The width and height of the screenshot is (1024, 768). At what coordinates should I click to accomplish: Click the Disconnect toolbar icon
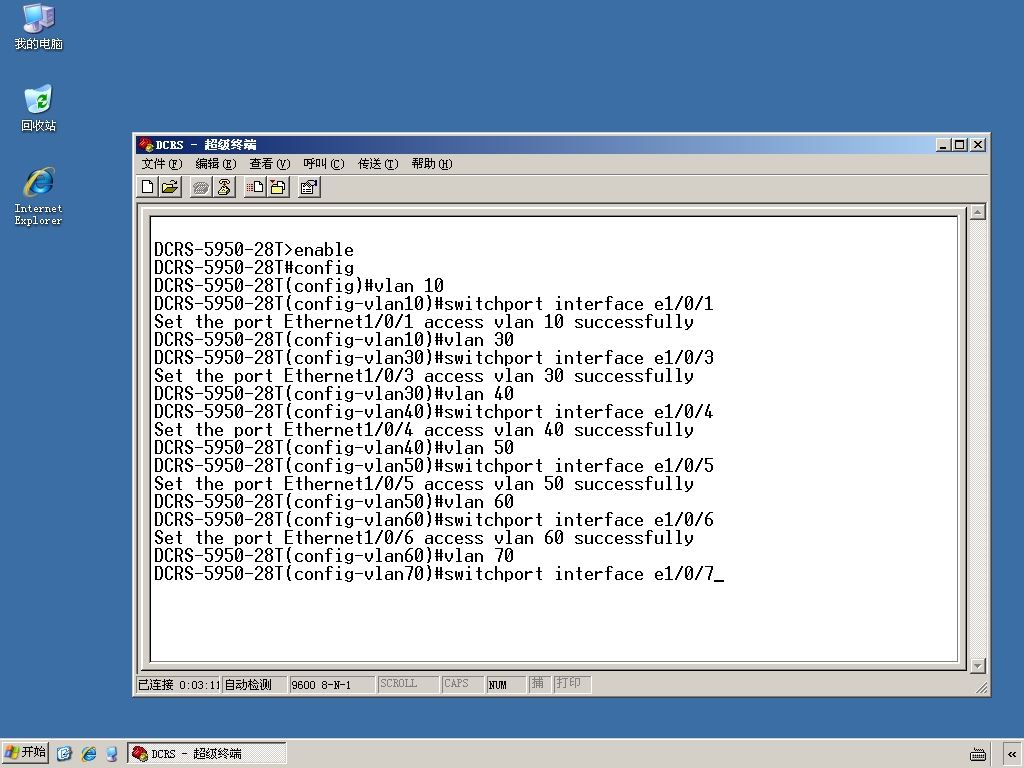[224, 187]
